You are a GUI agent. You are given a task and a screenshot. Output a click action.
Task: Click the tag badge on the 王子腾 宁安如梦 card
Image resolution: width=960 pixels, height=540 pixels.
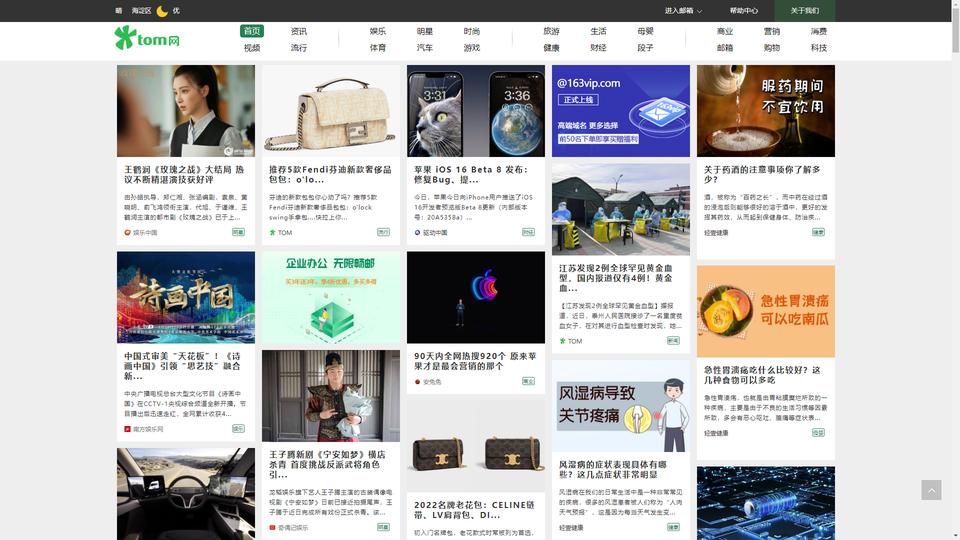click(383, 527)
